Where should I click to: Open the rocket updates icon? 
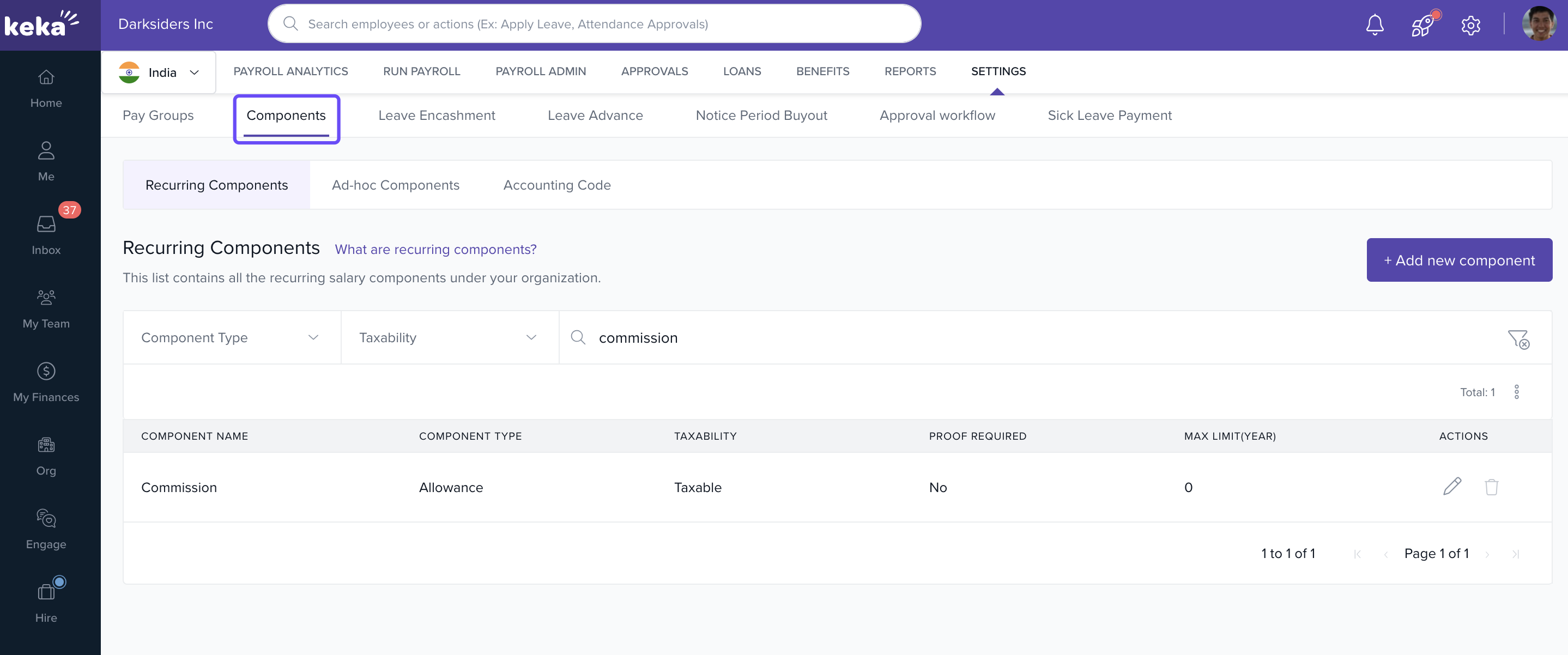click(1422, 25)
